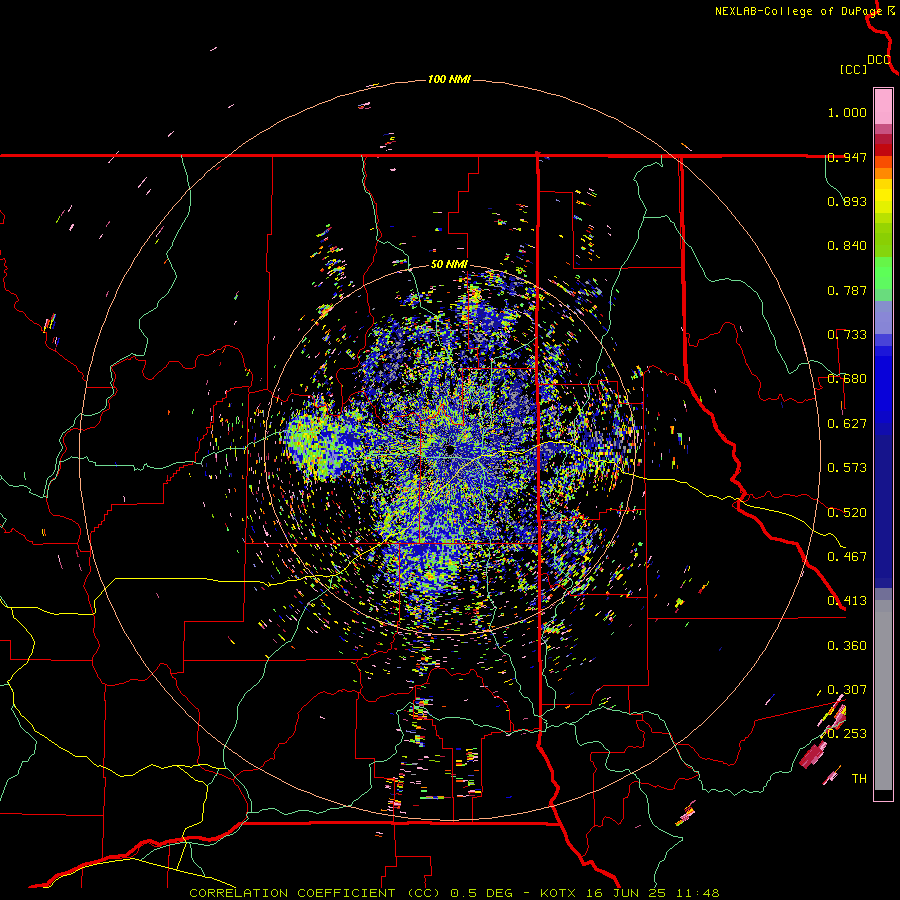The height and width of the screenshot is (900, 900).
Task: Click the DCC label above the color scale
Action: point(879,60)
